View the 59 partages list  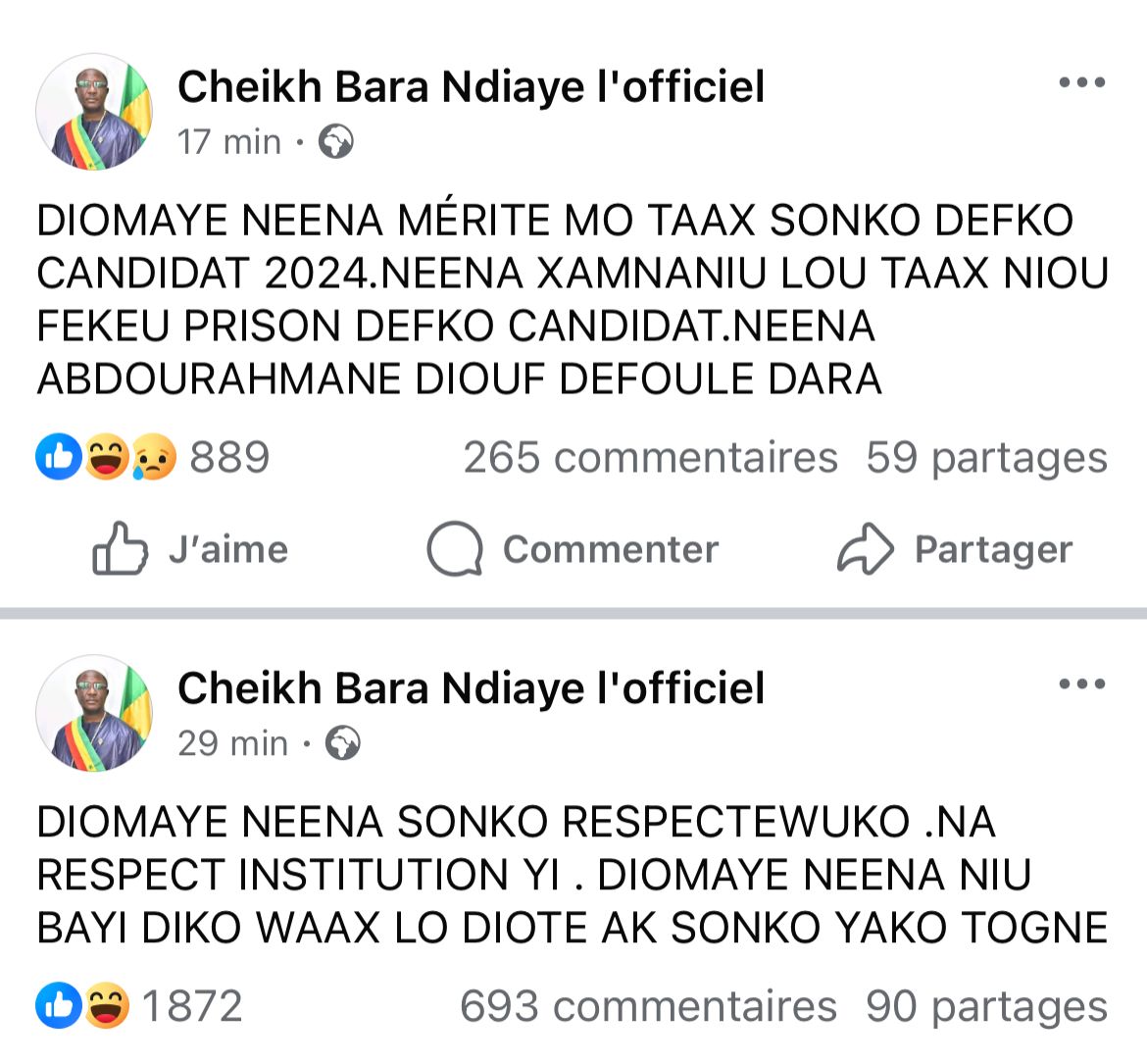click(x=986, y=458)
